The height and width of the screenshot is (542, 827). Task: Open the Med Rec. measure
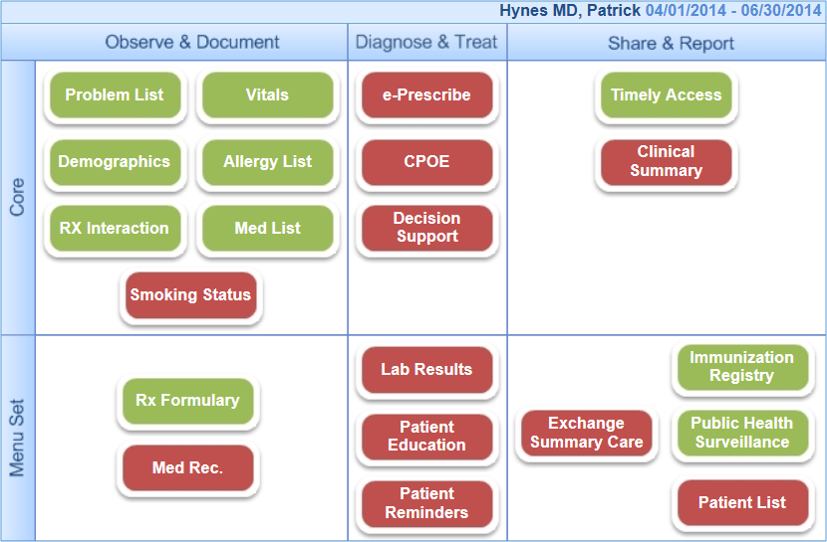click(x=188, y=468)
